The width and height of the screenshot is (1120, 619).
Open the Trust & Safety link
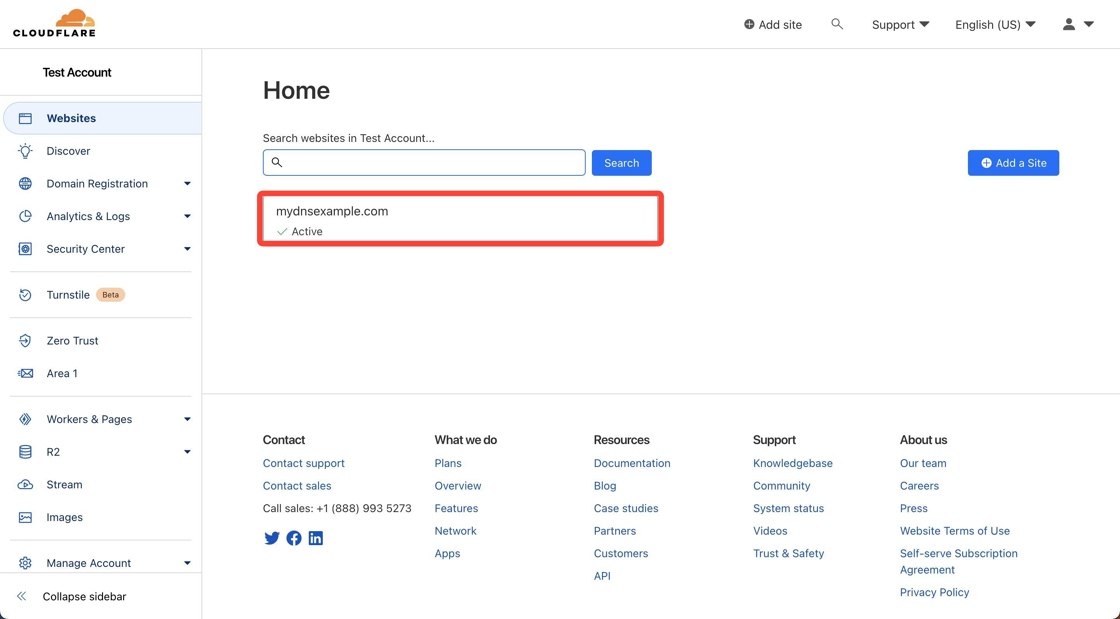(x=789, y=554)
